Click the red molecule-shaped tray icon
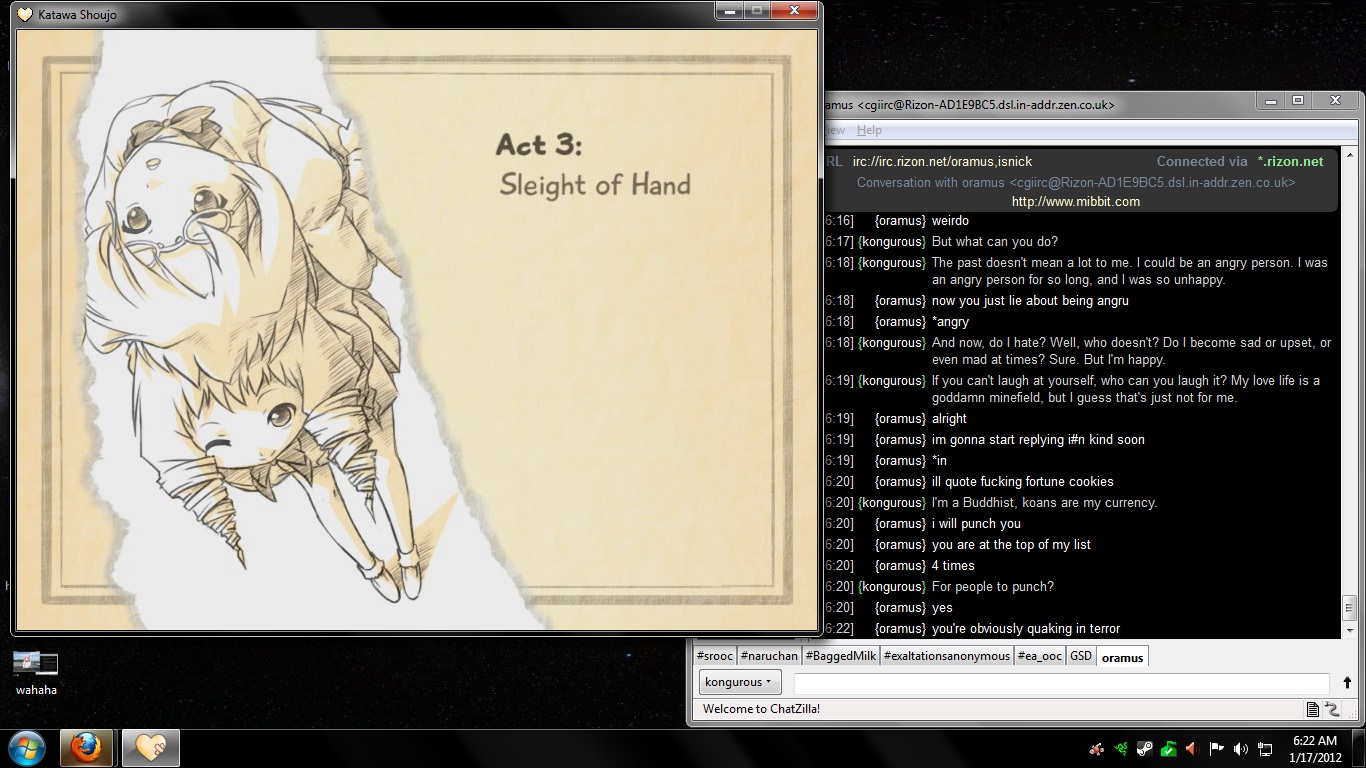 (1096, 749)
